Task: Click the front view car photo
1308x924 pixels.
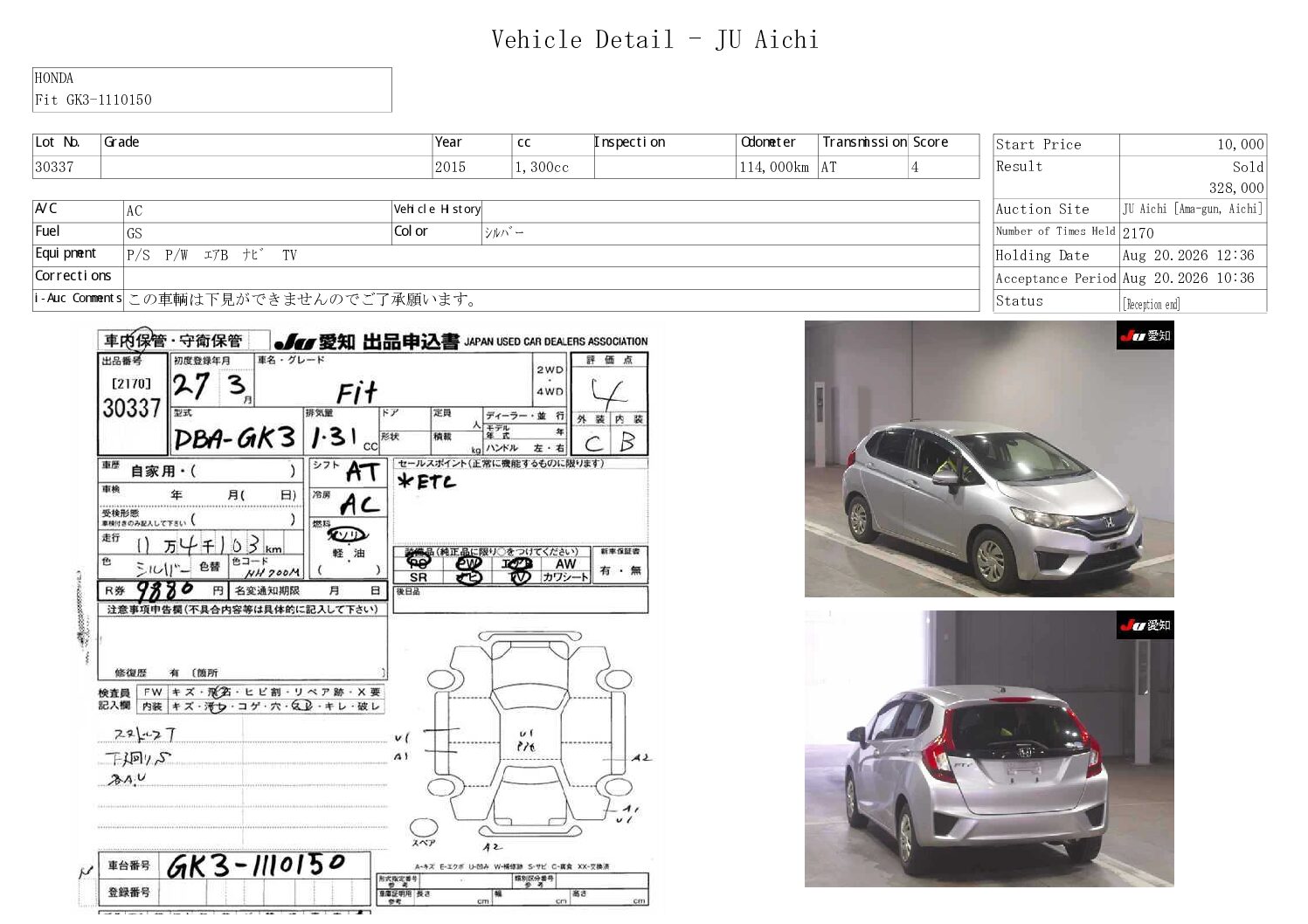Action: pos(989,459)
